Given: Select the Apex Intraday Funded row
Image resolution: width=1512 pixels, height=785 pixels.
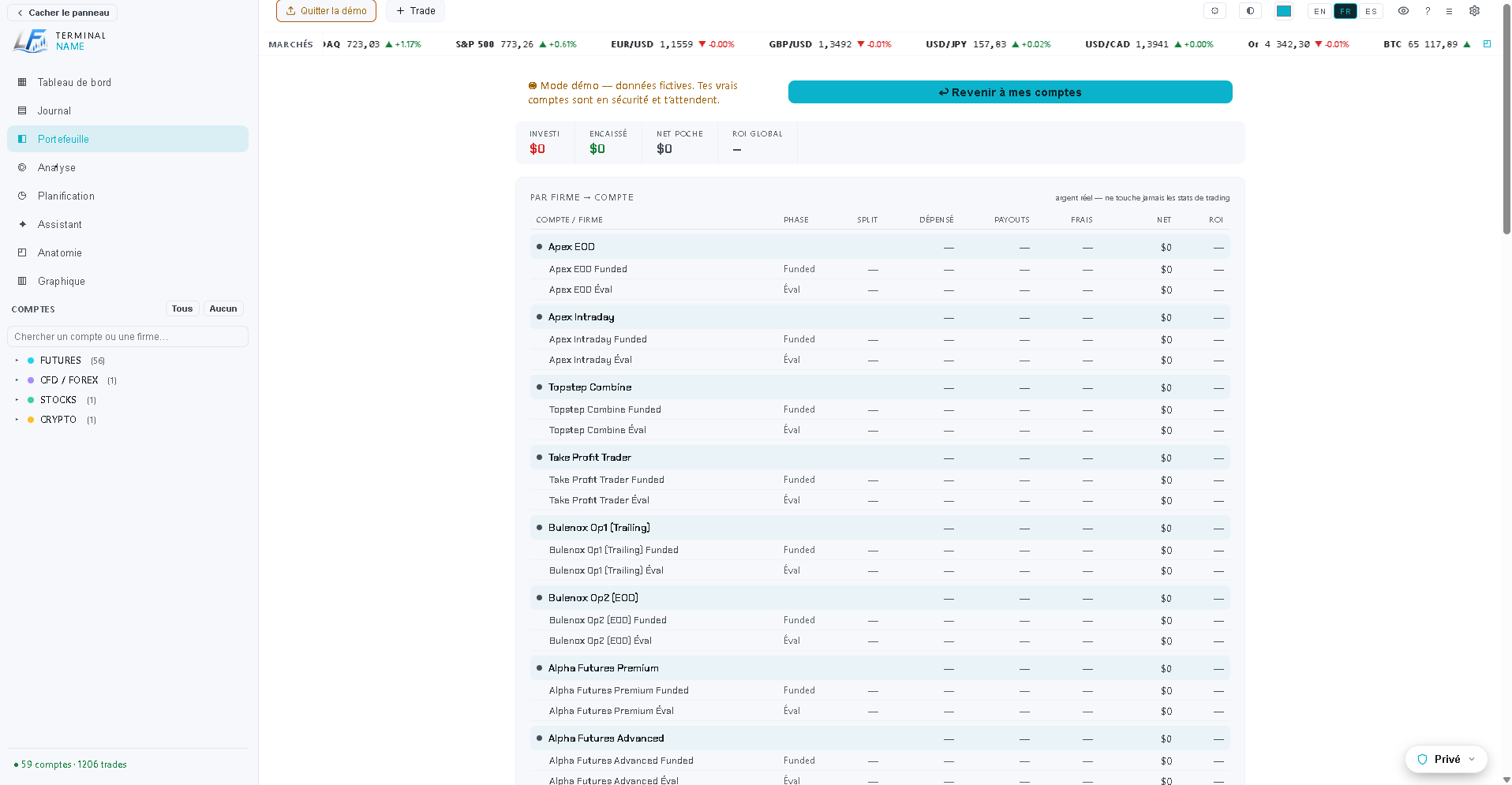Looking at the screenshot, I should 880,339.
